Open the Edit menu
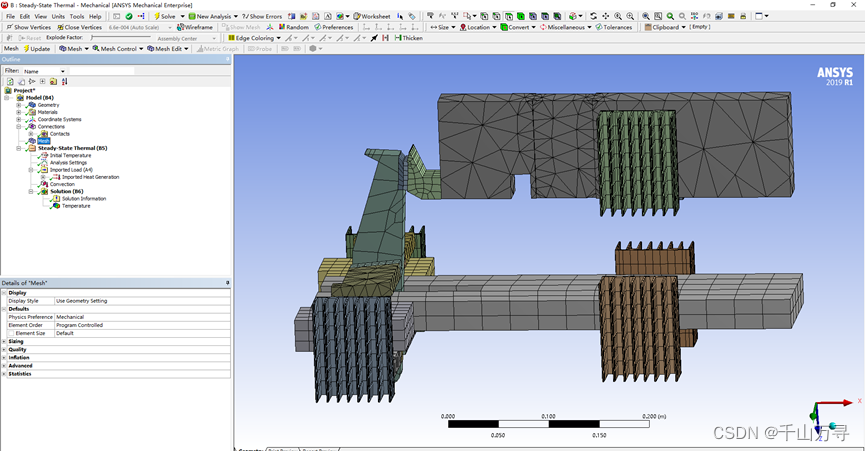The width and height of the screenshot is (865, 451). tap(25, 16)
